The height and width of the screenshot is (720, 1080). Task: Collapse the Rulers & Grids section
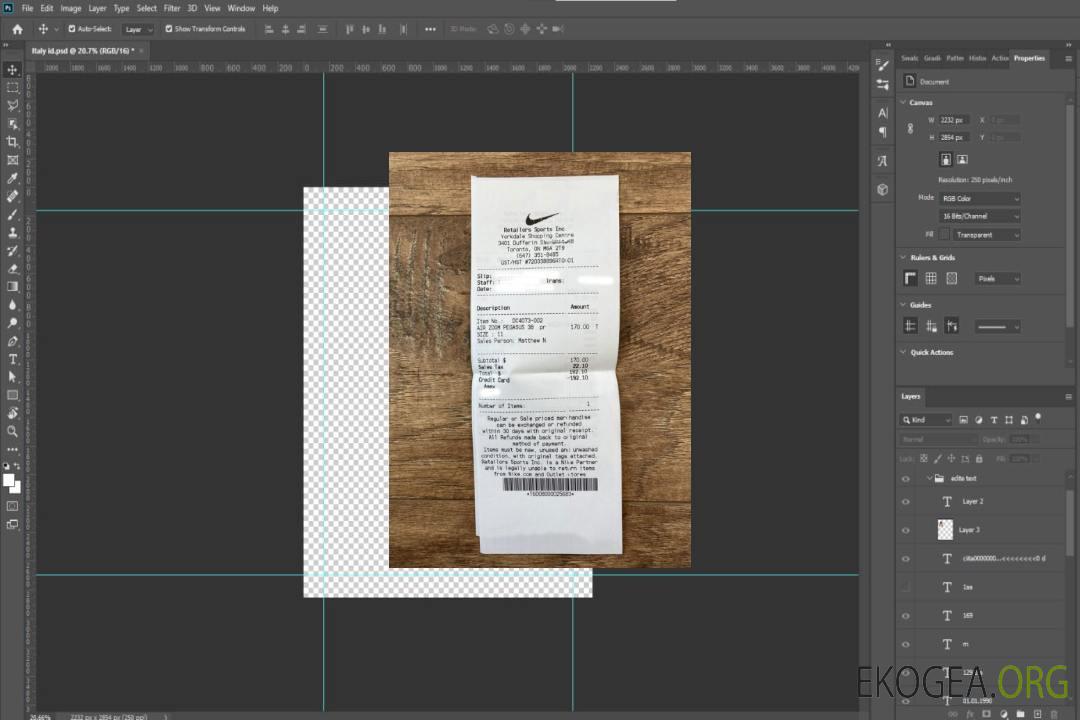tap(903, 257)
